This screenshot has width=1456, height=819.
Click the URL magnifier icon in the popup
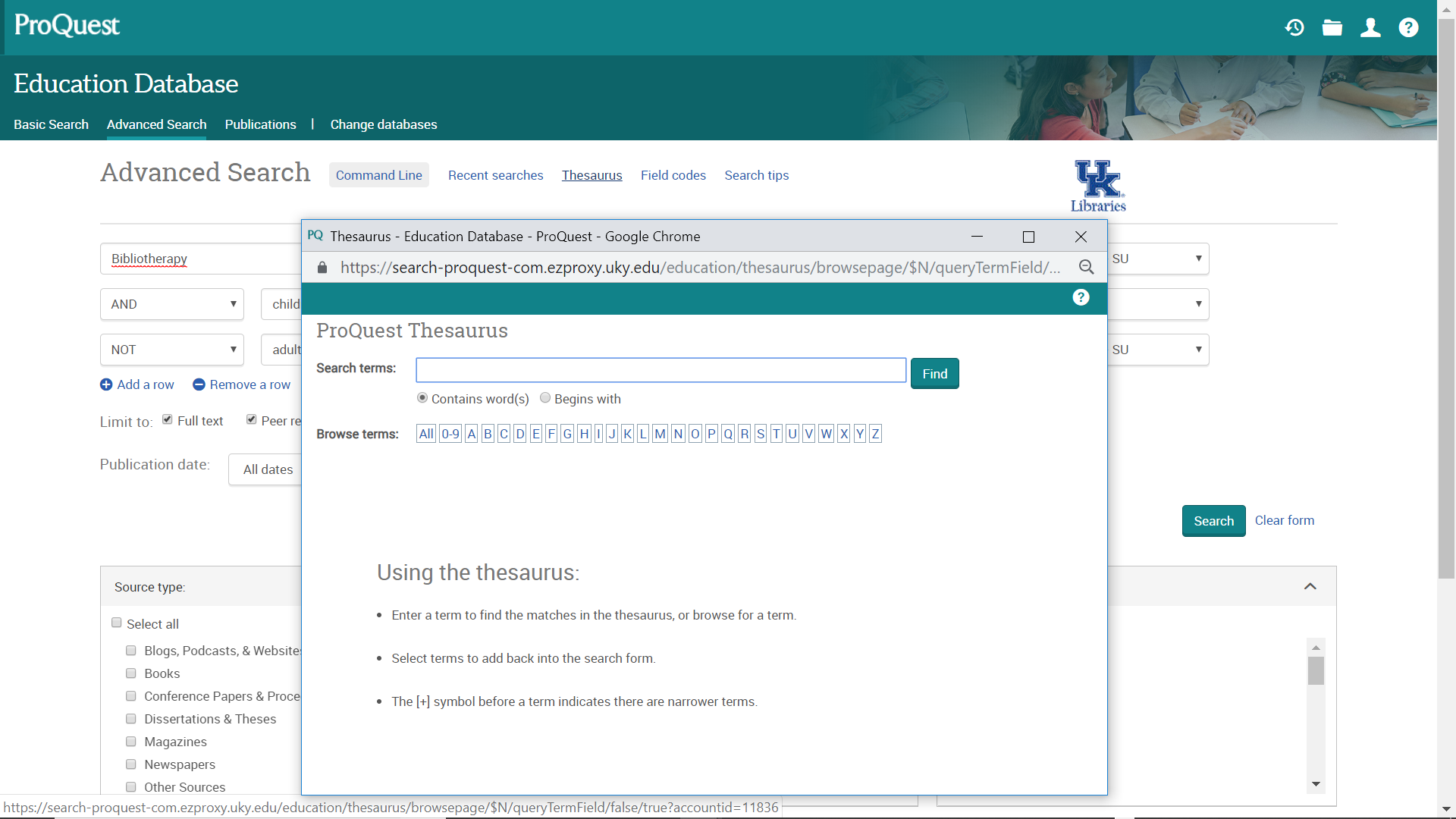tap(1087, 267)
